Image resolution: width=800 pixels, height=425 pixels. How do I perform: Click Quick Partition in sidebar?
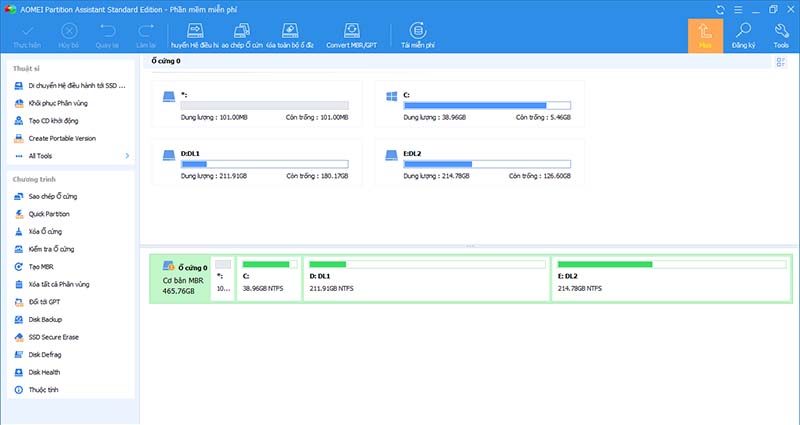(42, 214)
